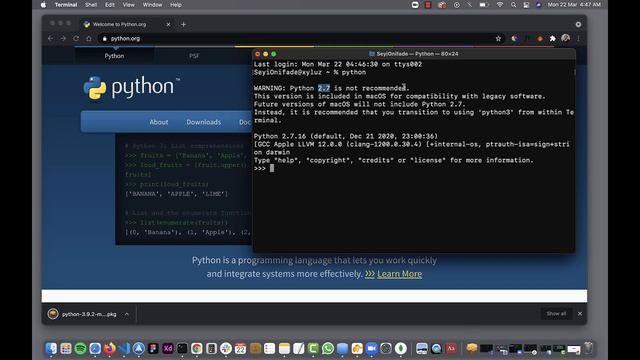Open Google Chrome from the Dock
Viewport: 640px width, 360px height.
(x=197, y=348)
